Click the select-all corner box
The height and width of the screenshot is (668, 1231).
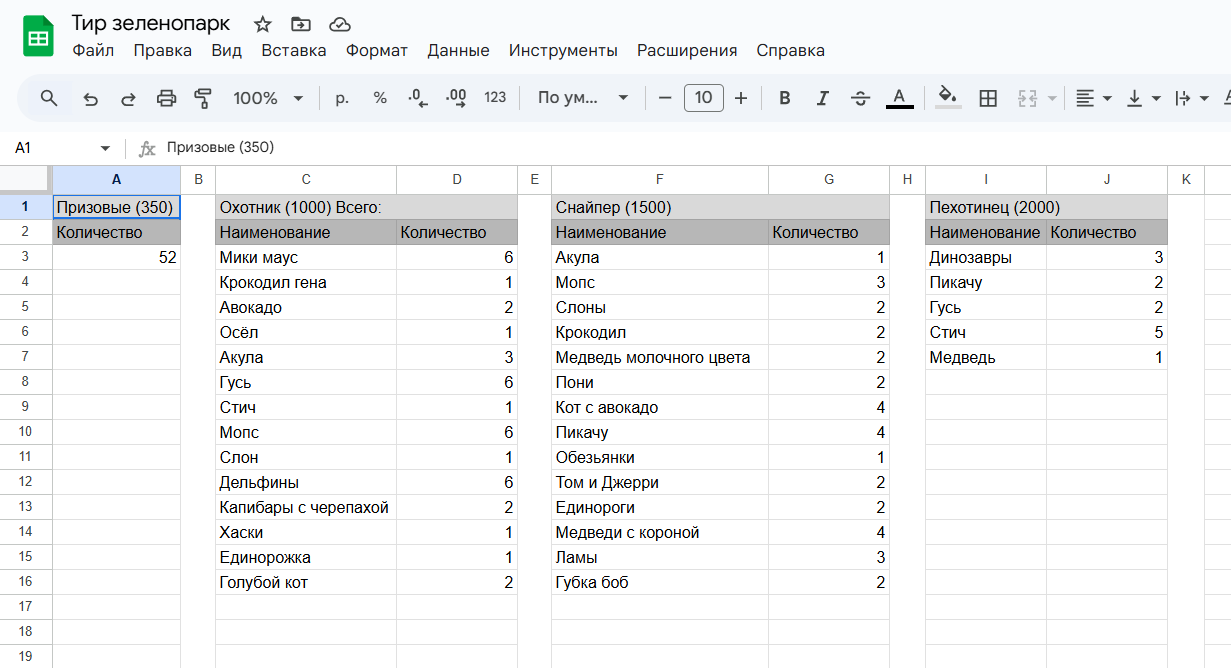coord(26,180)
